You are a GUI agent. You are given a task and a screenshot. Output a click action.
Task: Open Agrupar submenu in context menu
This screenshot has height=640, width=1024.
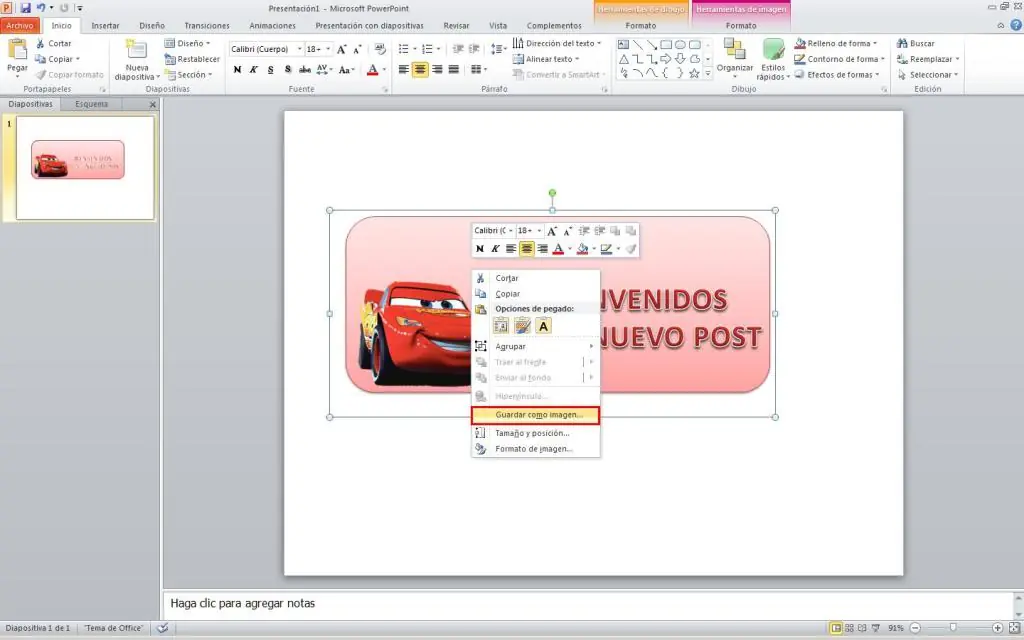pyautogui.click(x=536, y=346)
